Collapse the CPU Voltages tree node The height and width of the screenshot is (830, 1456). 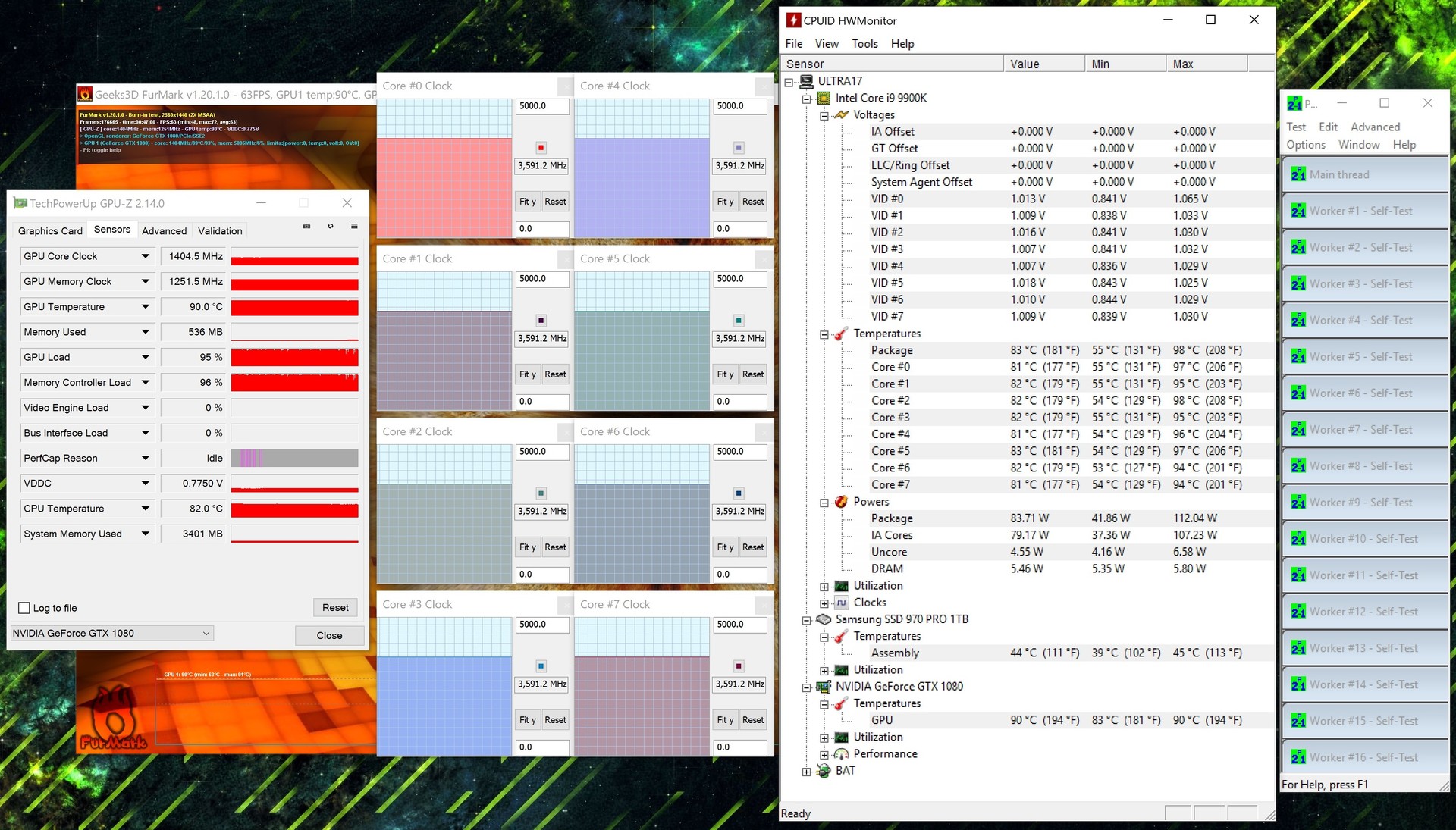[824, 115]
